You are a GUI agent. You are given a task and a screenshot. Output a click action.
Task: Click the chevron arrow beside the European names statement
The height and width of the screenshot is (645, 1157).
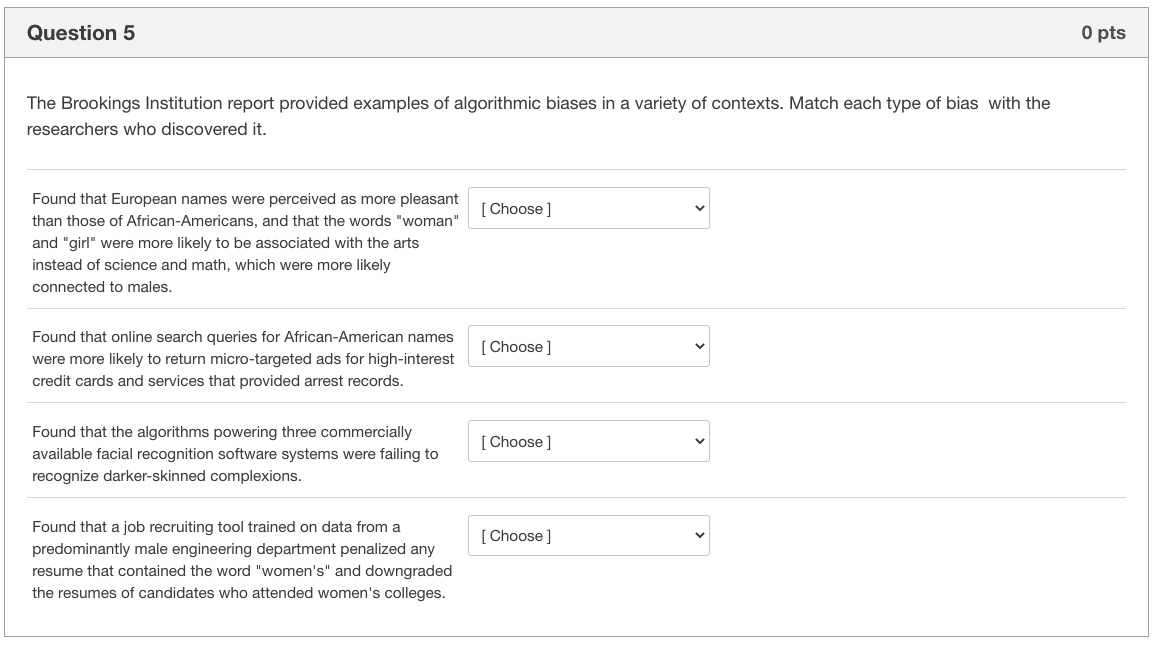point(699,208)
